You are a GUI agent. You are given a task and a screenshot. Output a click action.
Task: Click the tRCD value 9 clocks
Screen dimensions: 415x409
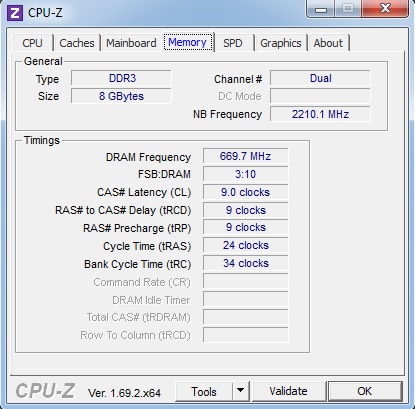(x=245, y=210)
